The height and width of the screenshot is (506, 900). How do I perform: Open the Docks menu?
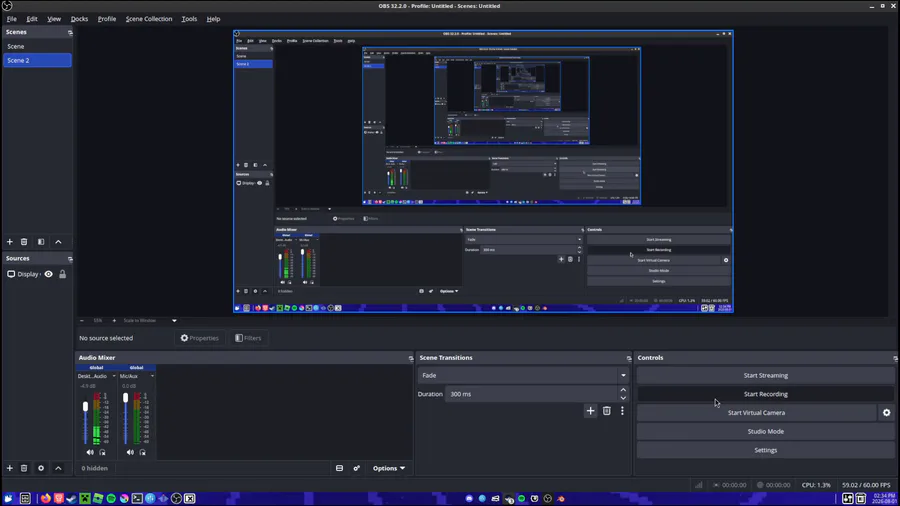pos(79,19)
